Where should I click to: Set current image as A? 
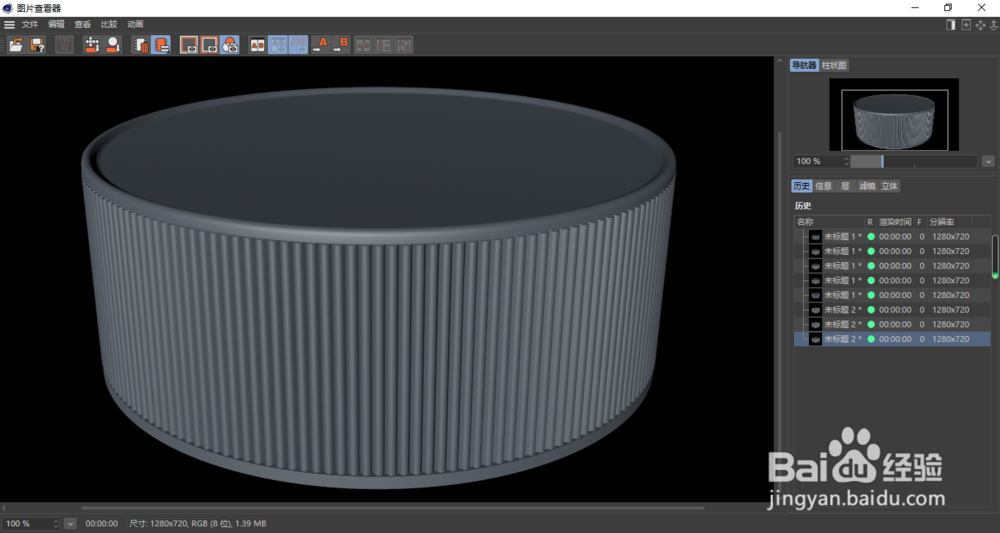pos(320,45)
